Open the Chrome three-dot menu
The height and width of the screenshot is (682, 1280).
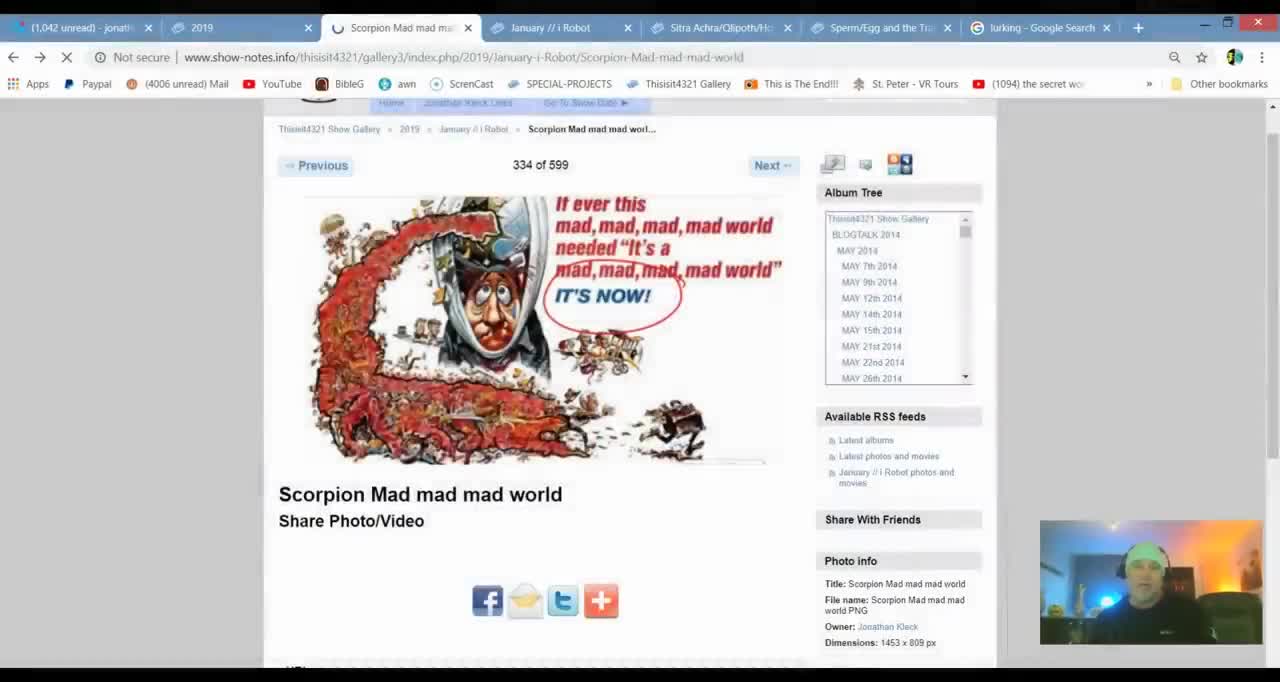(x=1262, y=57)
